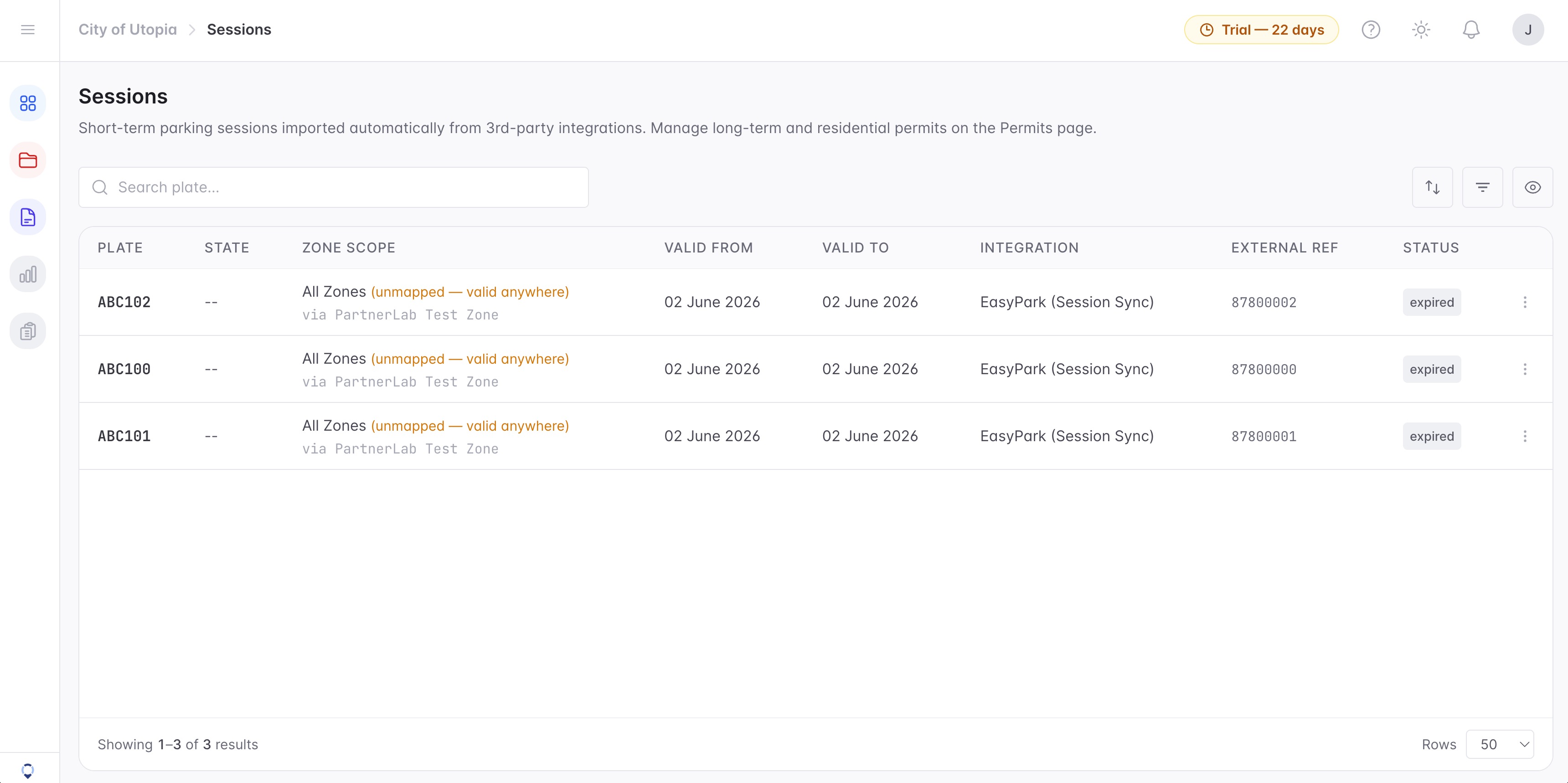Image resolution: width=1568 pixels, height=783 pixels.
Task: Open the sort arrows button
Action: (1432, 187)
